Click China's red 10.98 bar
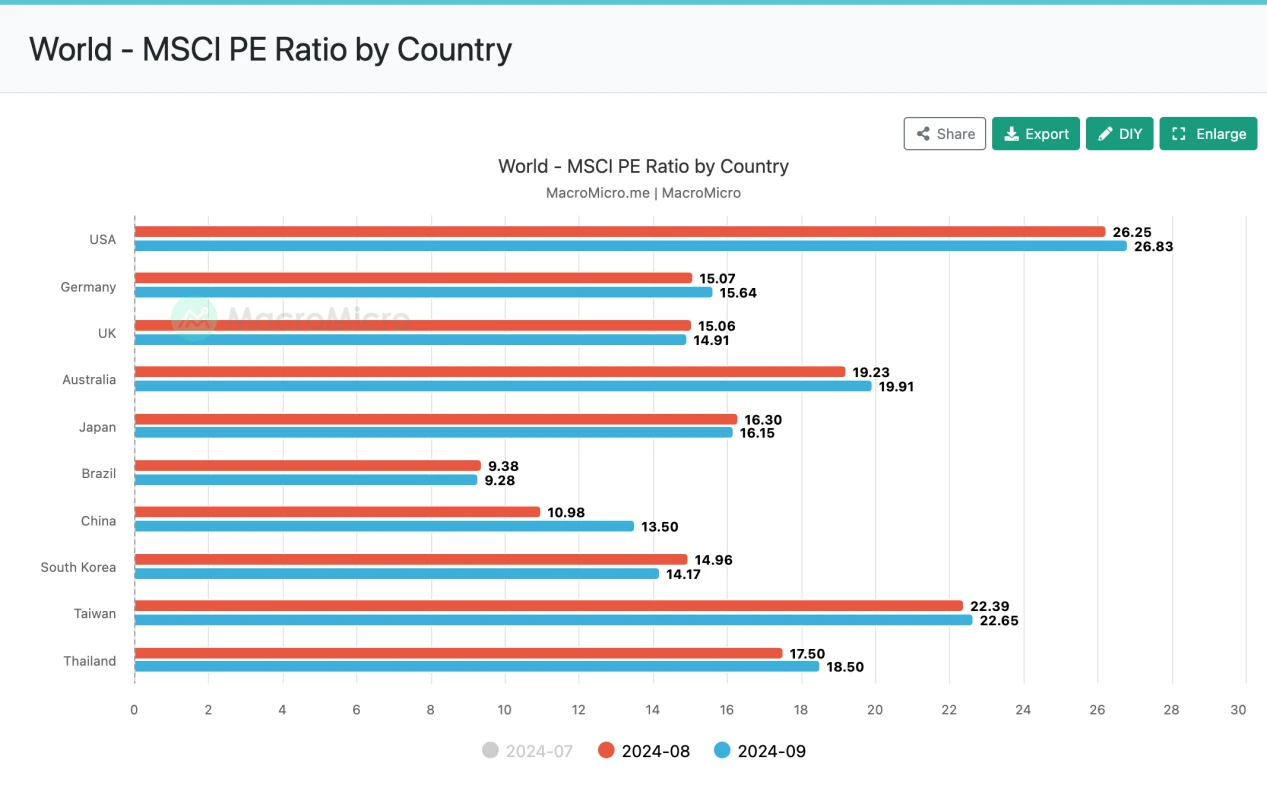 338,512
